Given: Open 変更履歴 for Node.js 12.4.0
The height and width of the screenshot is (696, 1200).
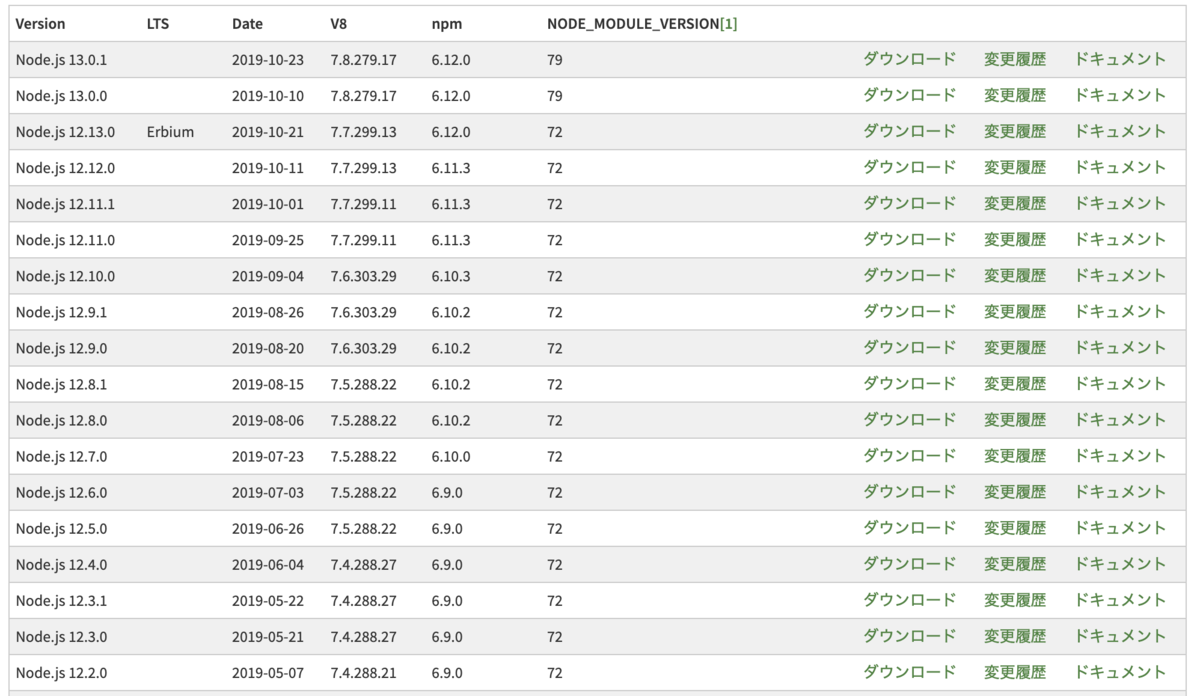Looking at the screenshot, I should coord(1015,563).
